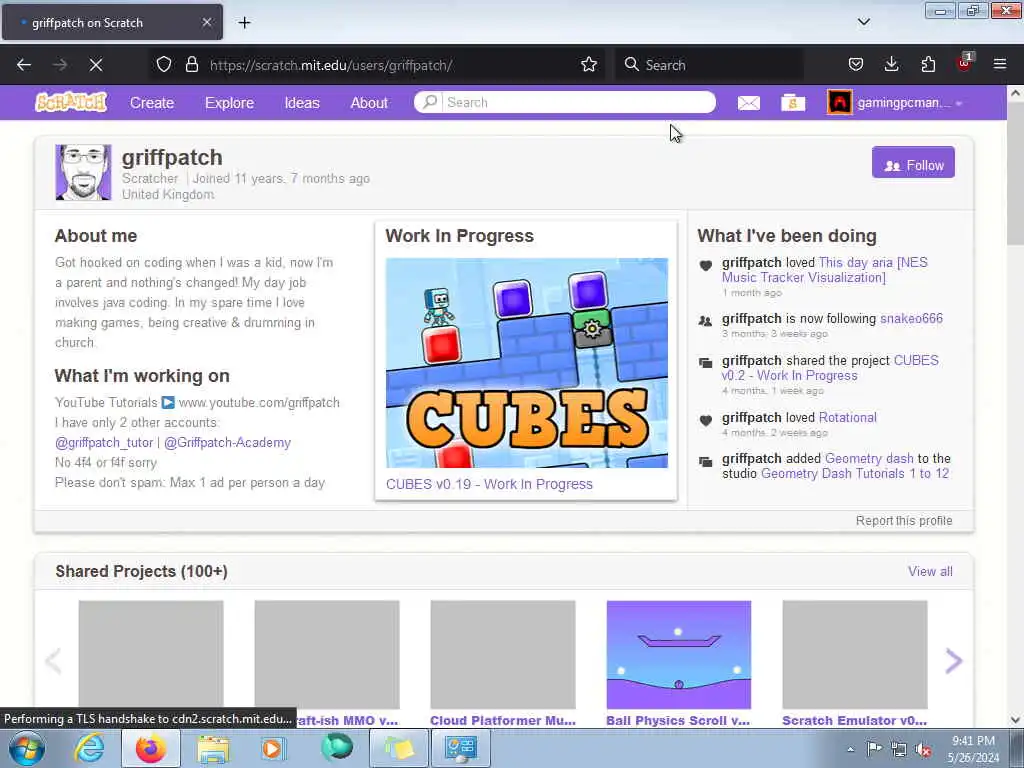Open the snakeo666 profile link
Image resolution: width=1024 pixels, height=768 pixels.
[911, 319]
